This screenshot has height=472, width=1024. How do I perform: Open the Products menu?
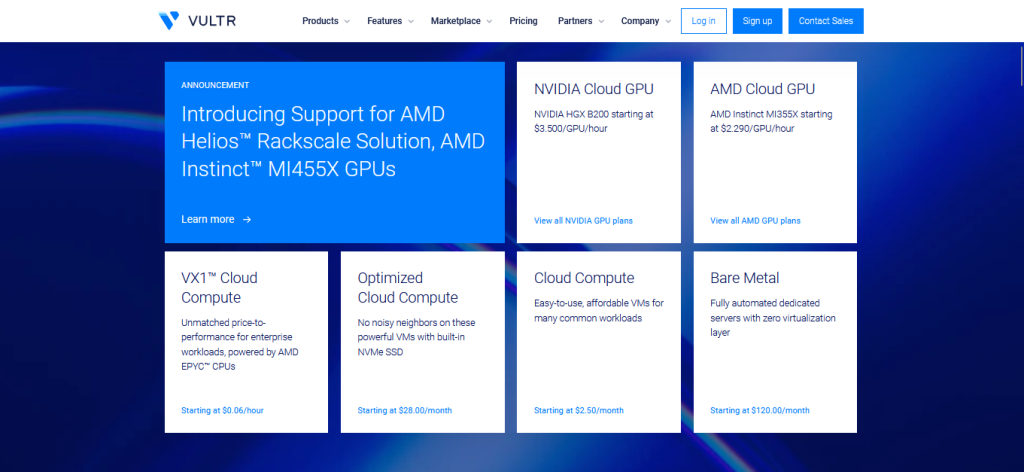[x=320, y=21]
